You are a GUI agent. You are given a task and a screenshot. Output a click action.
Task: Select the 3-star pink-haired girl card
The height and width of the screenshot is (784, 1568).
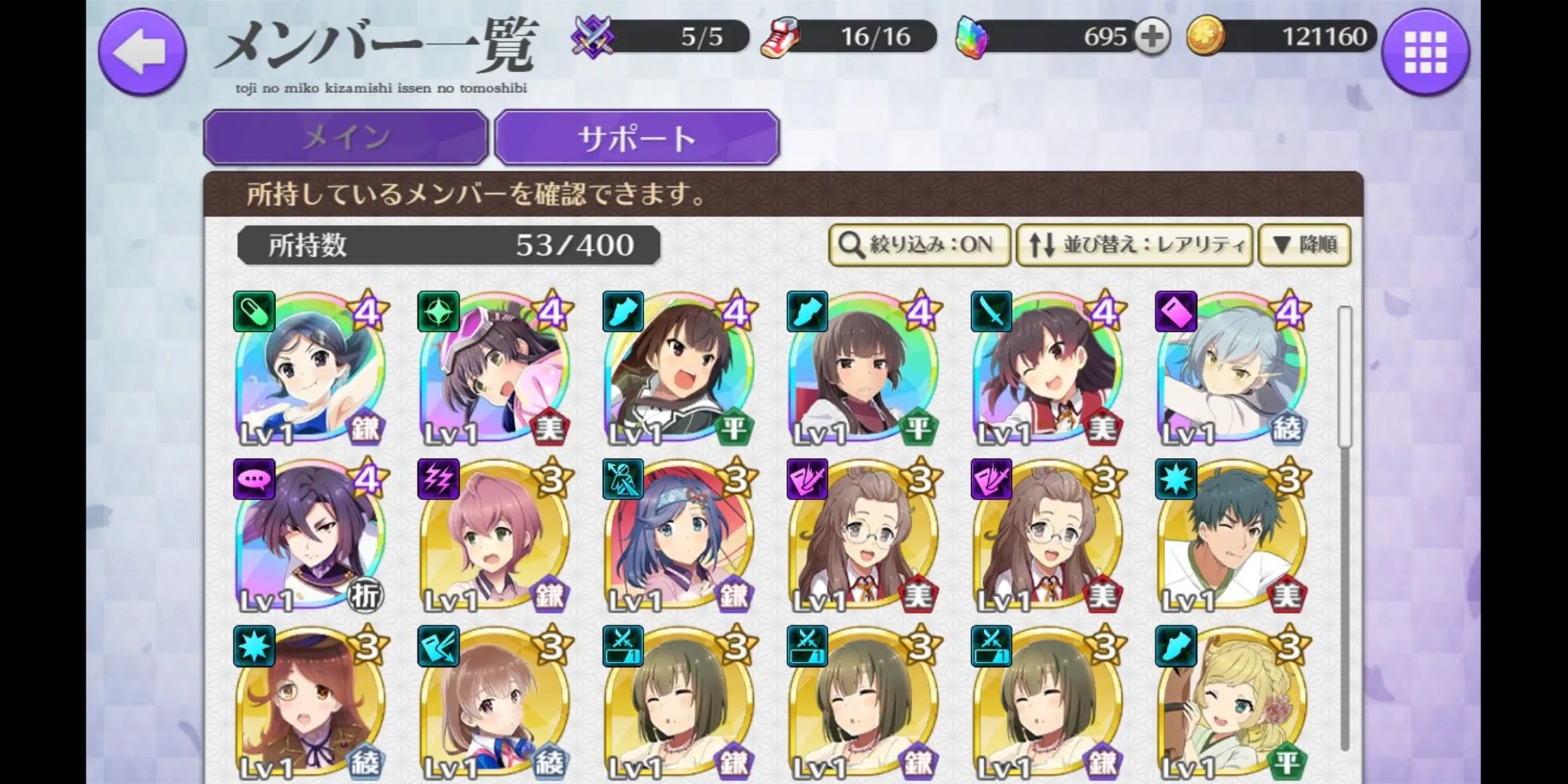click(495, 536)
